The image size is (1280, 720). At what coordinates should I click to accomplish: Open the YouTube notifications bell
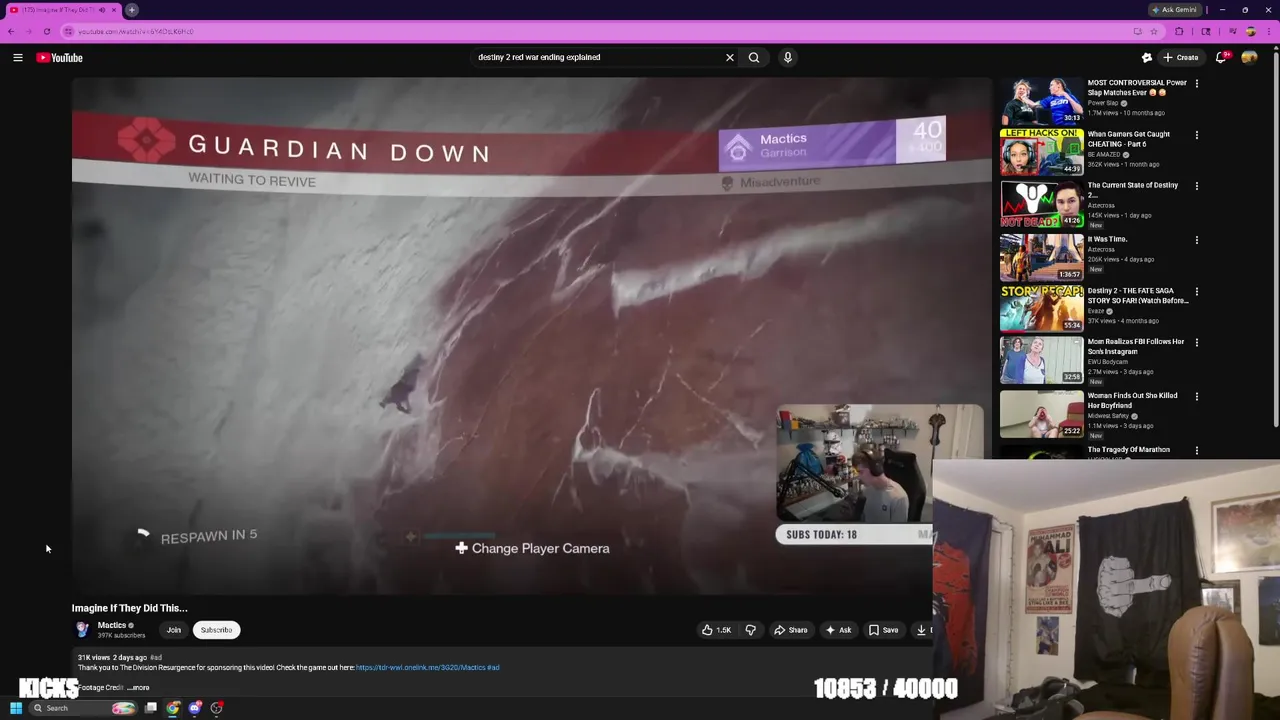tap(1221, 58)
